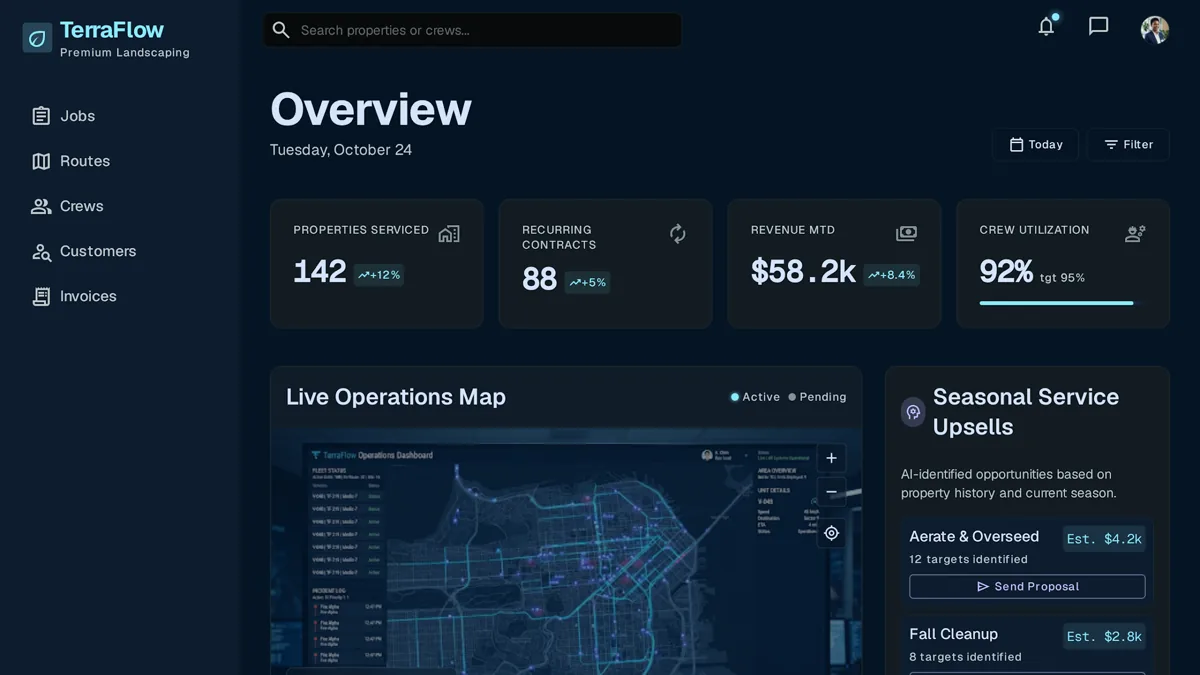Zoom in on the operations map
The height and width of the screenshot is (675, 1200).
(x=831, y=458)
